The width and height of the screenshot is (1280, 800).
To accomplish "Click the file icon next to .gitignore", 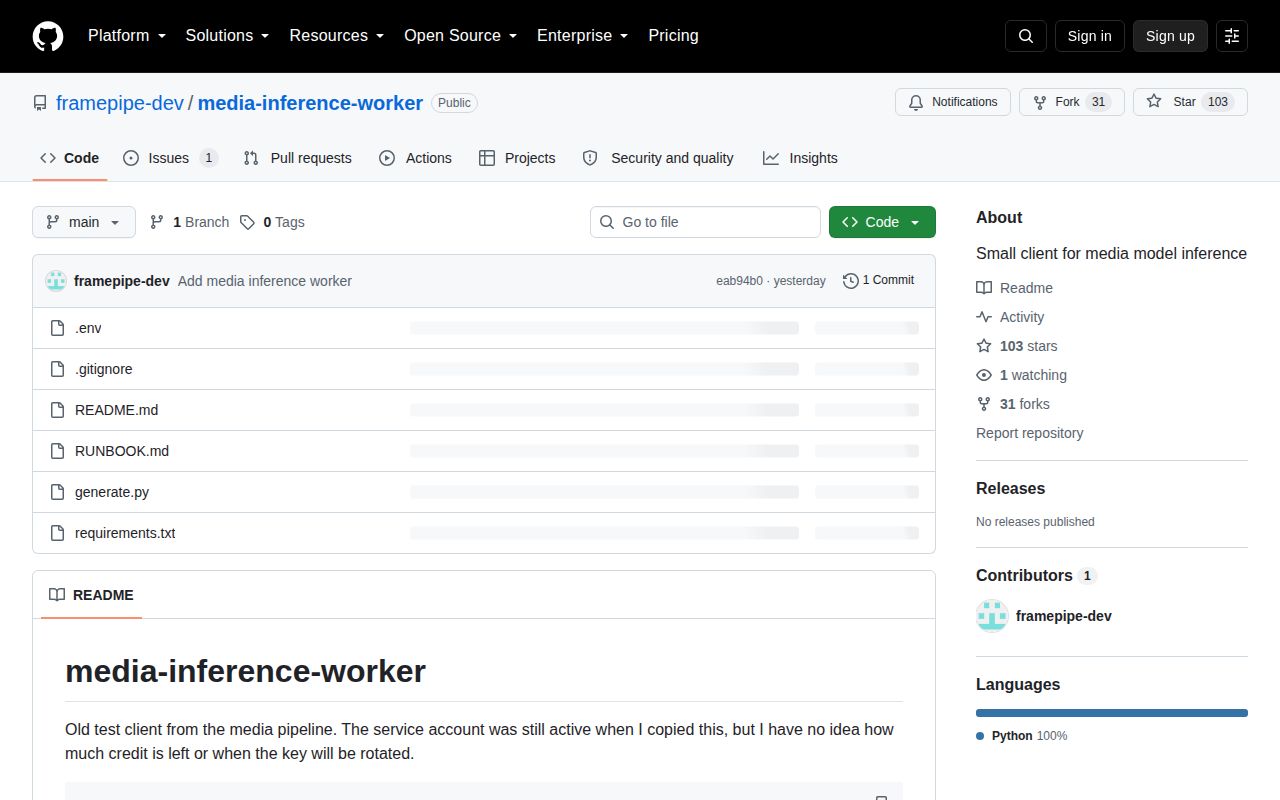I will [x=57, y=369].
